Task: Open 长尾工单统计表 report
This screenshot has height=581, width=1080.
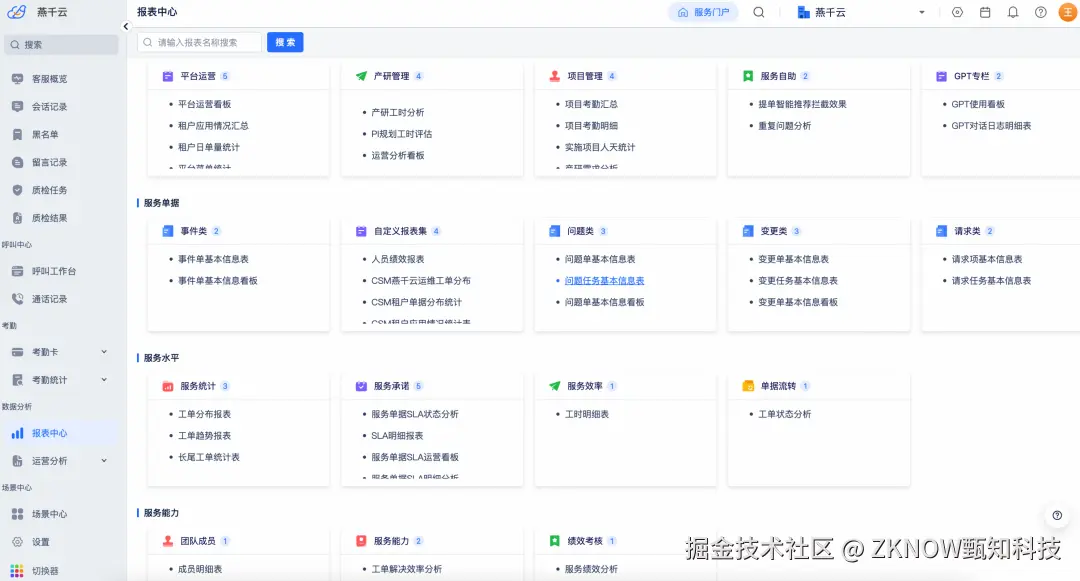Action: pos(209,457)
